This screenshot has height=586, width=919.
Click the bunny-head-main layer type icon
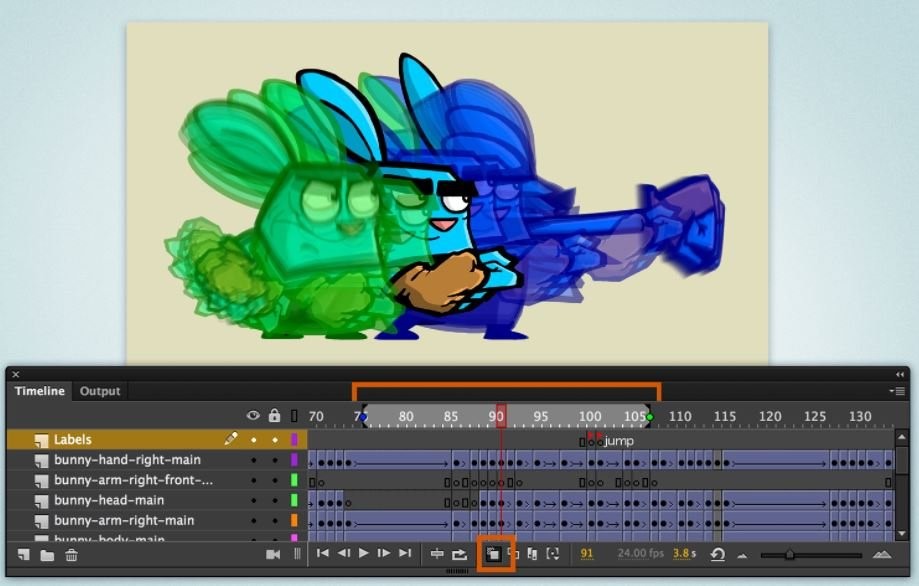click(41, 501)
